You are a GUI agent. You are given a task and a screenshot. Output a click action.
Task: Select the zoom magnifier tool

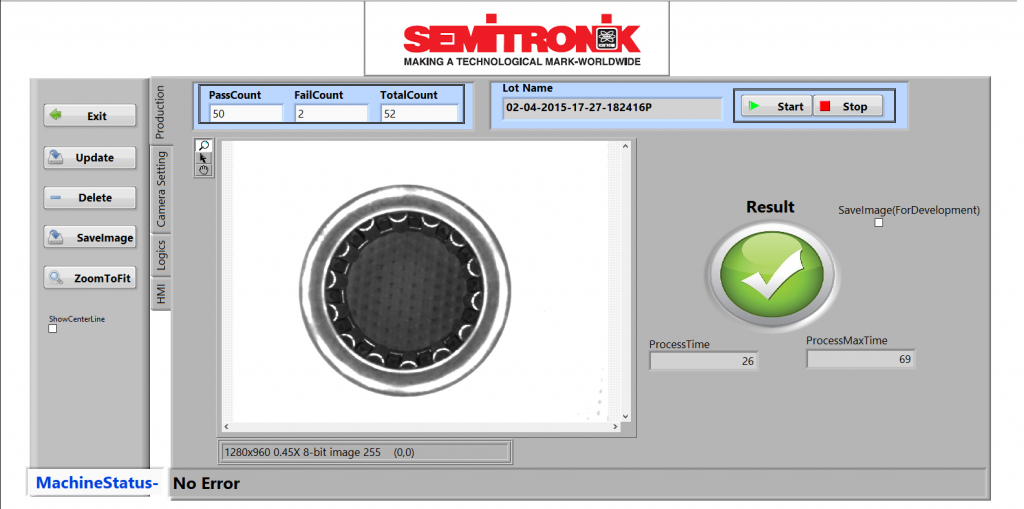pos(204,145)
